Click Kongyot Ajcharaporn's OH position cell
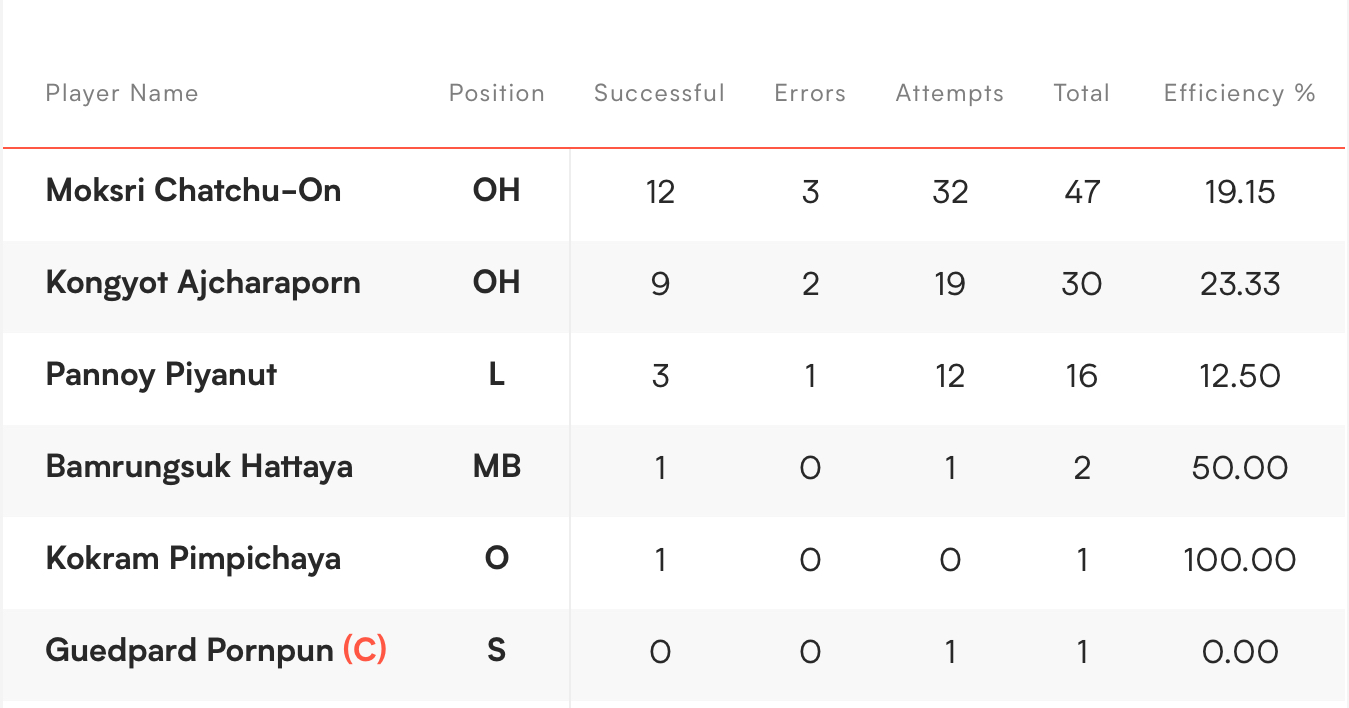Image resolution: width=1349 pixels, height=708 pixels. point(496,283)
